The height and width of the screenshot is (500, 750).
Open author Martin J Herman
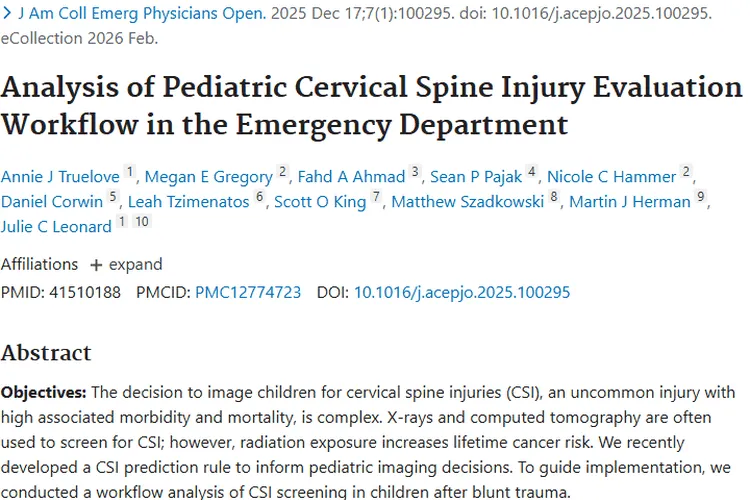629,202
